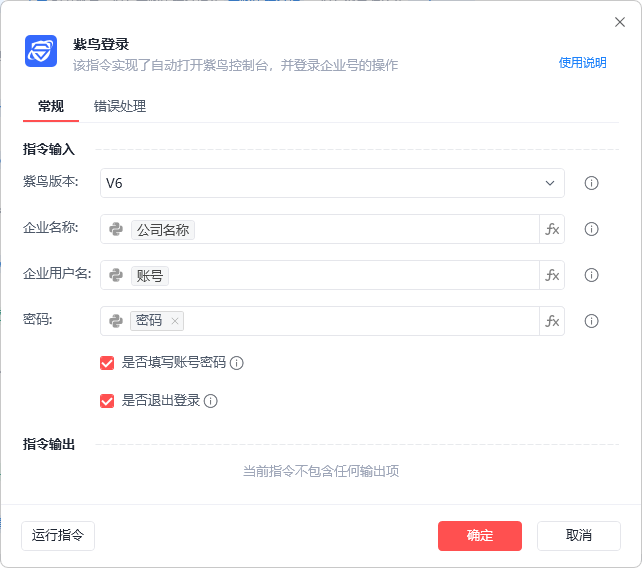Expand the 紫鸟版本 V6 dropdown
Image resolution: width=642 pixels, height=568 pixels.
click(x=332, y=183)
